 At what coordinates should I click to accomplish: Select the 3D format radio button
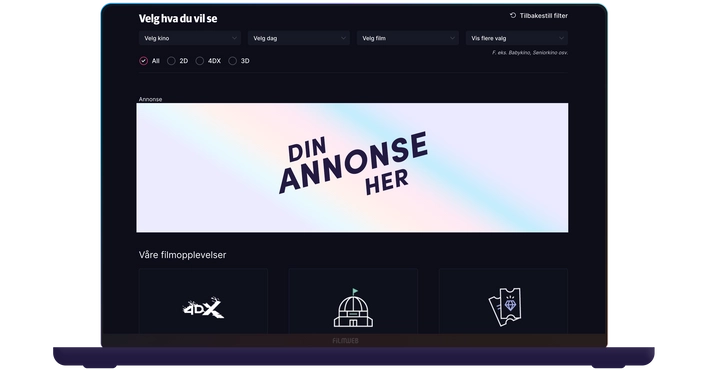(232, 61)
